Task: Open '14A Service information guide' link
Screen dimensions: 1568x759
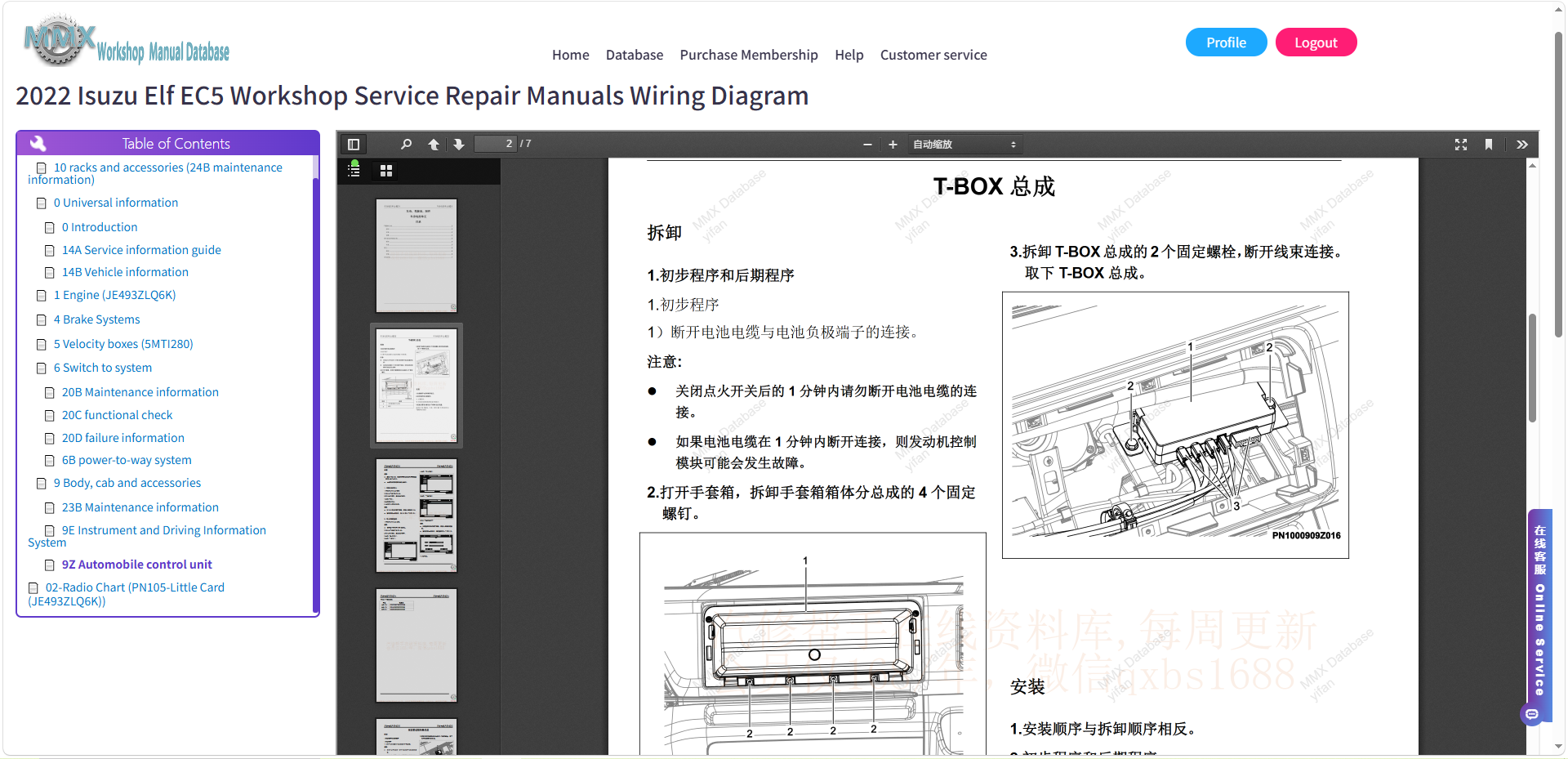Action: (x=141, y=250)
